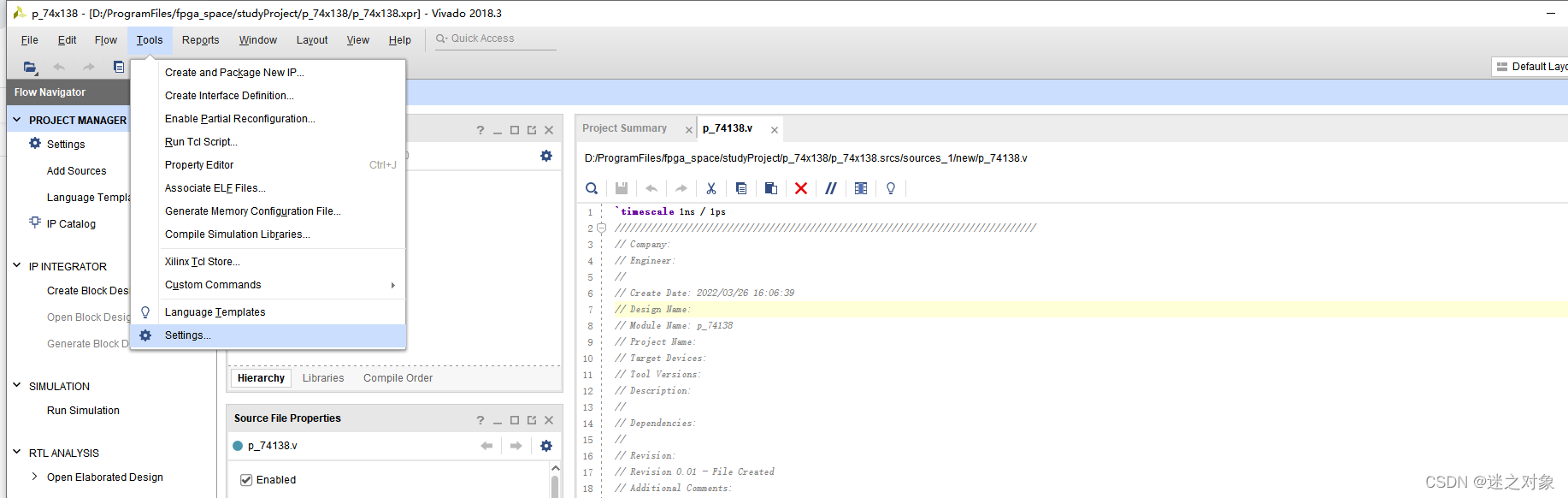This screenshot has width=1568, height=498.
Task: Click Add Sources in Flow Navigator
Action: 77,171
